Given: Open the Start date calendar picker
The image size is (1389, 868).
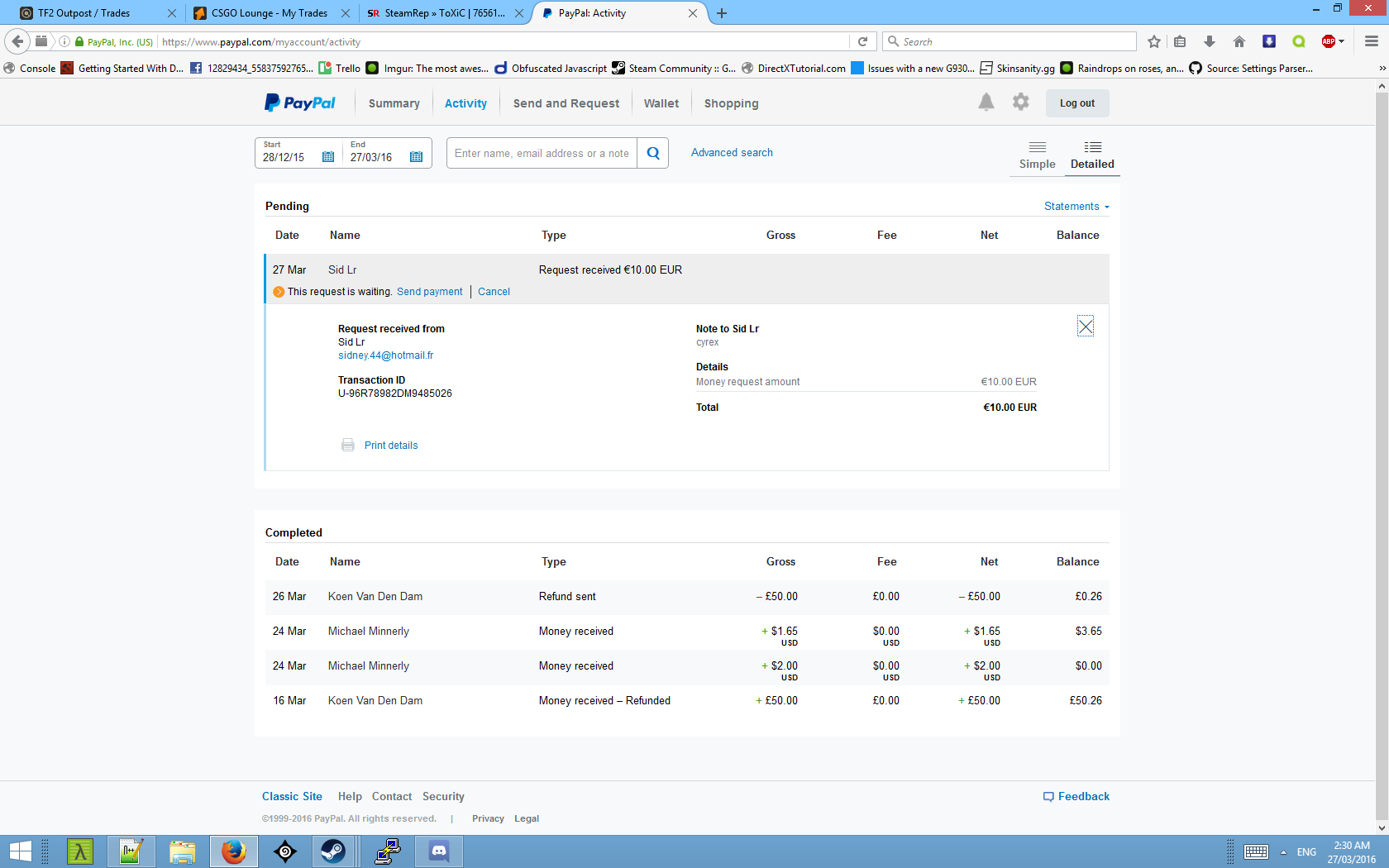Looking at the screenshot, I should 328,157.
